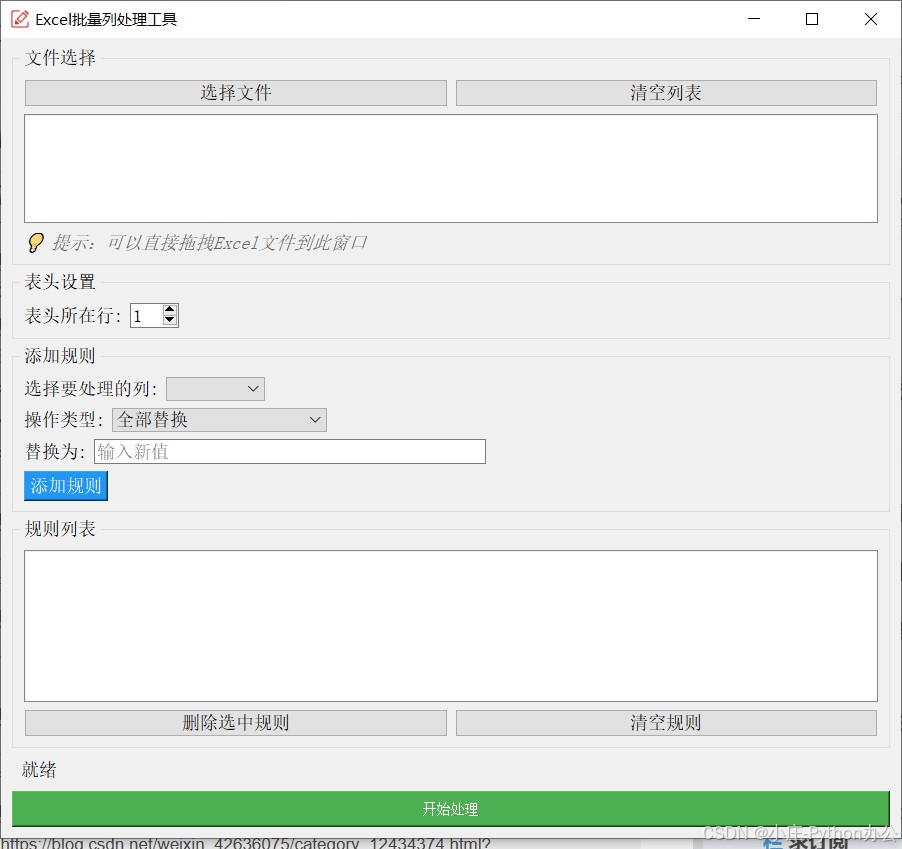Image resolution: width=902 pixels, height=849 pixels.
Task: Open the 选择要处理的列 dropdown
Action: 214,388
